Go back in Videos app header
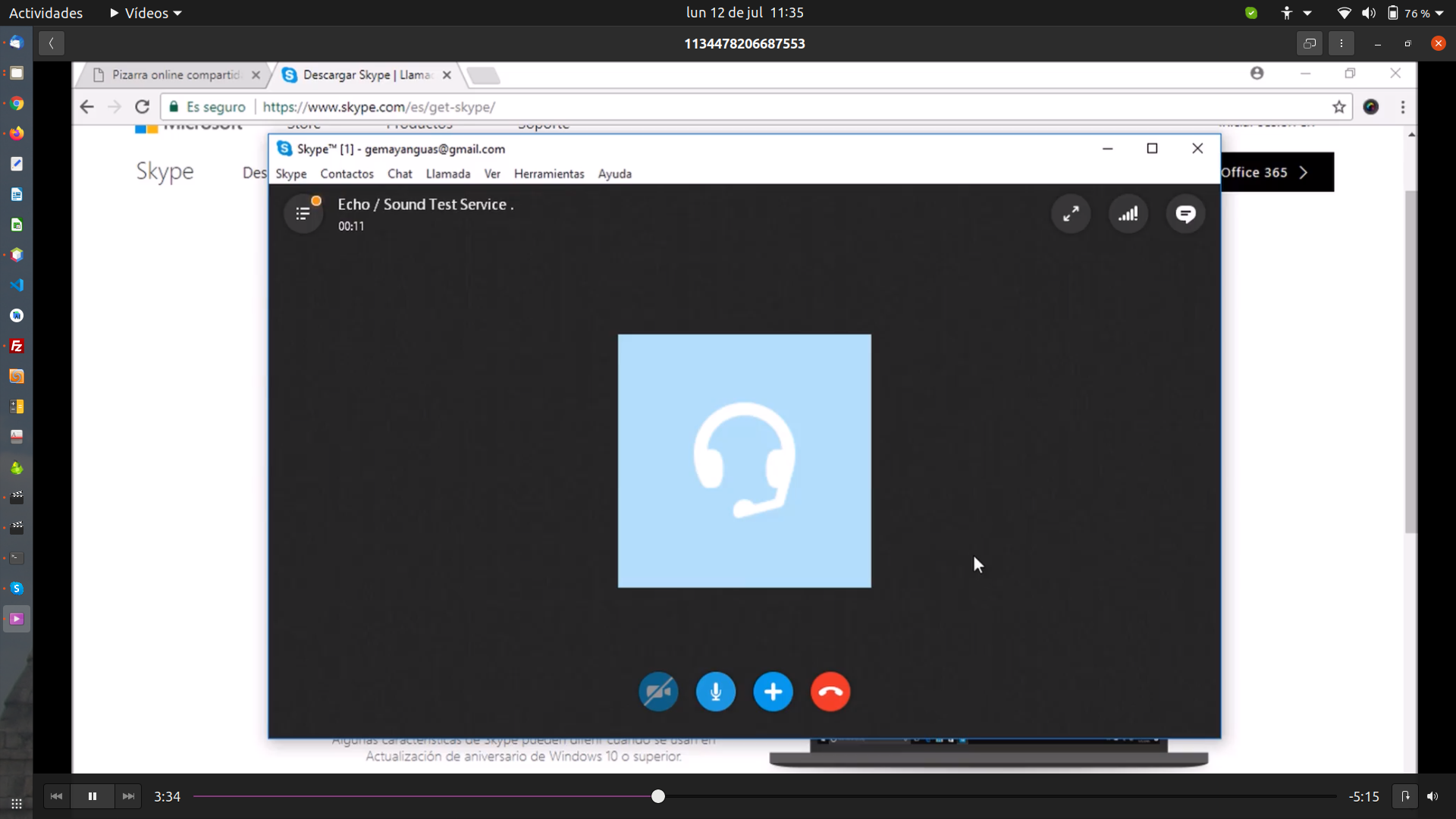1456x819 pixels. (x=51, y=43)
